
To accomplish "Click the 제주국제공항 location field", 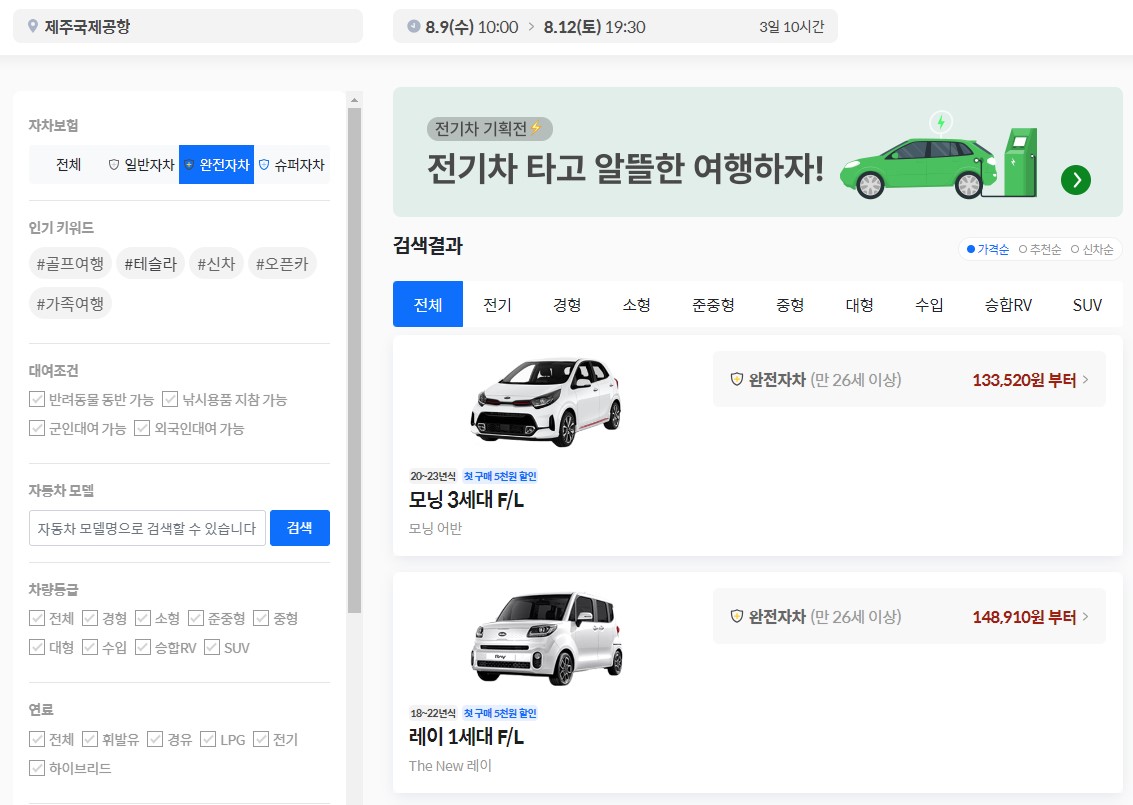I will (x=188, y=26).
